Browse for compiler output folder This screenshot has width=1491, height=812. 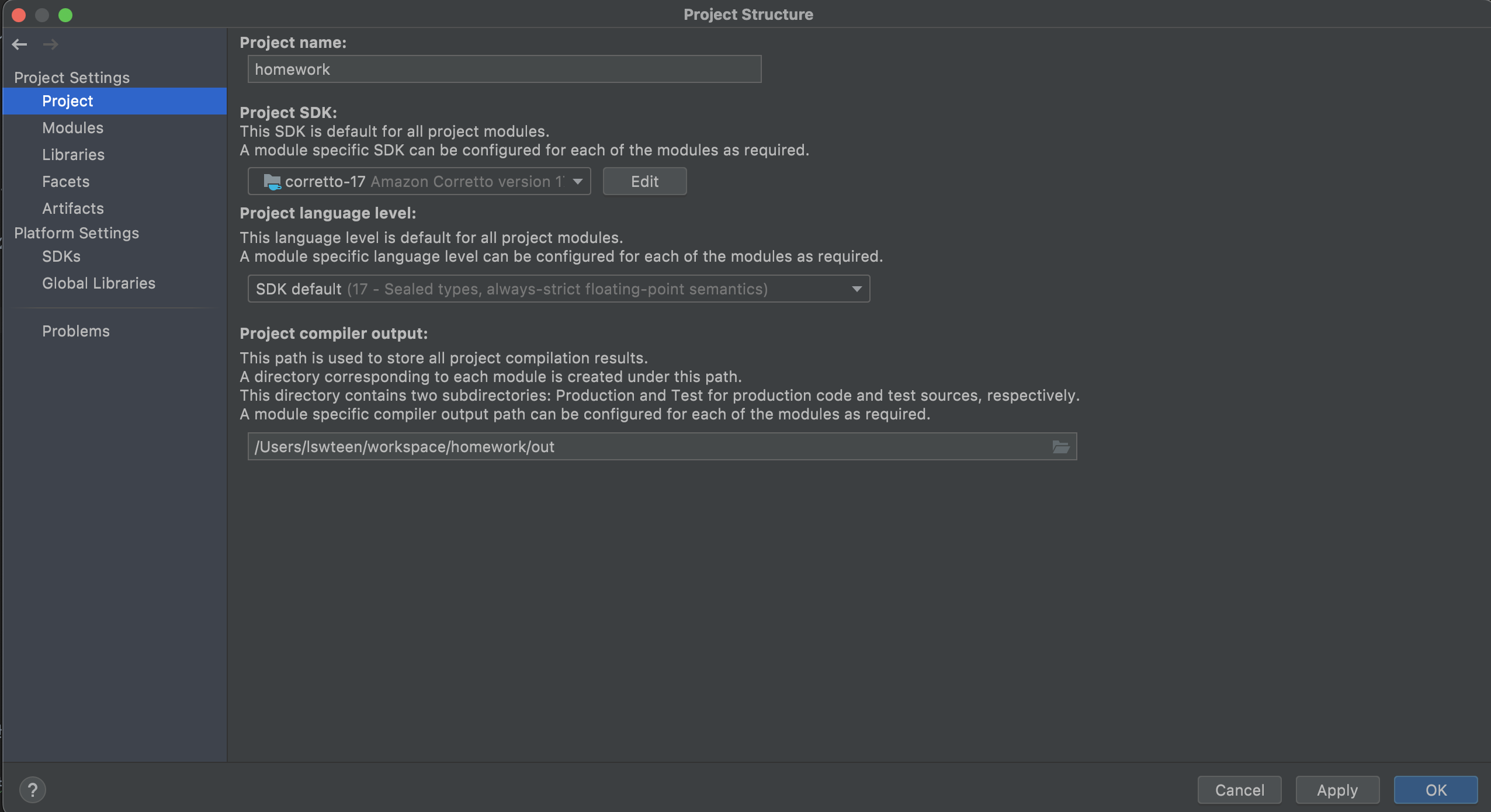click(x=1060, y=447)
